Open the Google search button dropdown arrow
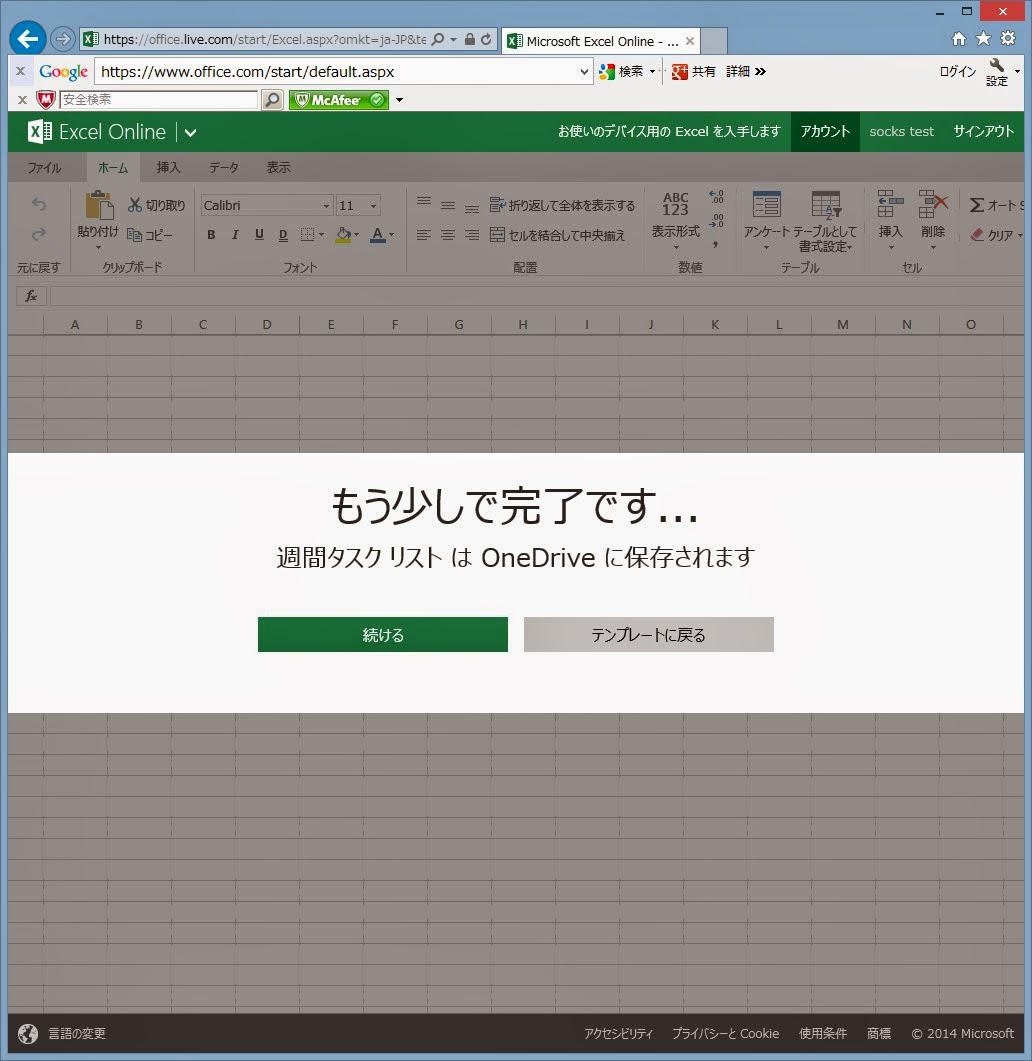 click(652, 71)
